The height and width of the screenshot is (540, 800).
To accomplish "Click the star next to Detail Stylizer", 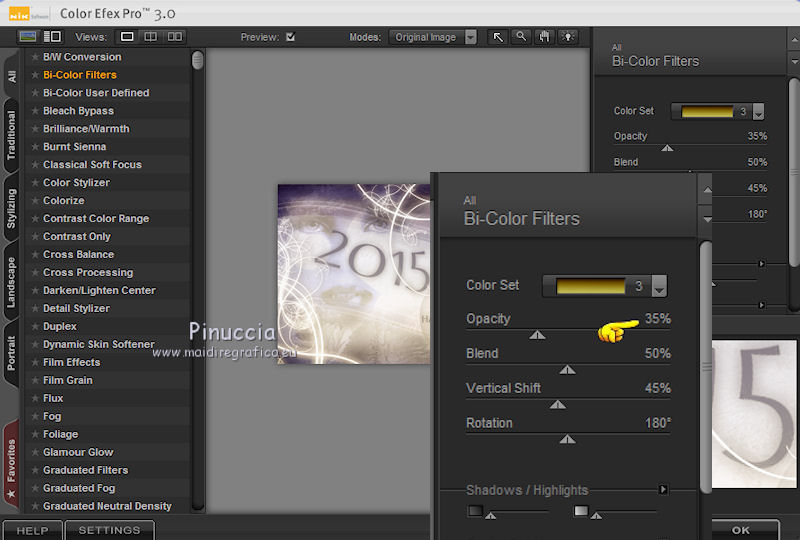I will tap(35, 308).
